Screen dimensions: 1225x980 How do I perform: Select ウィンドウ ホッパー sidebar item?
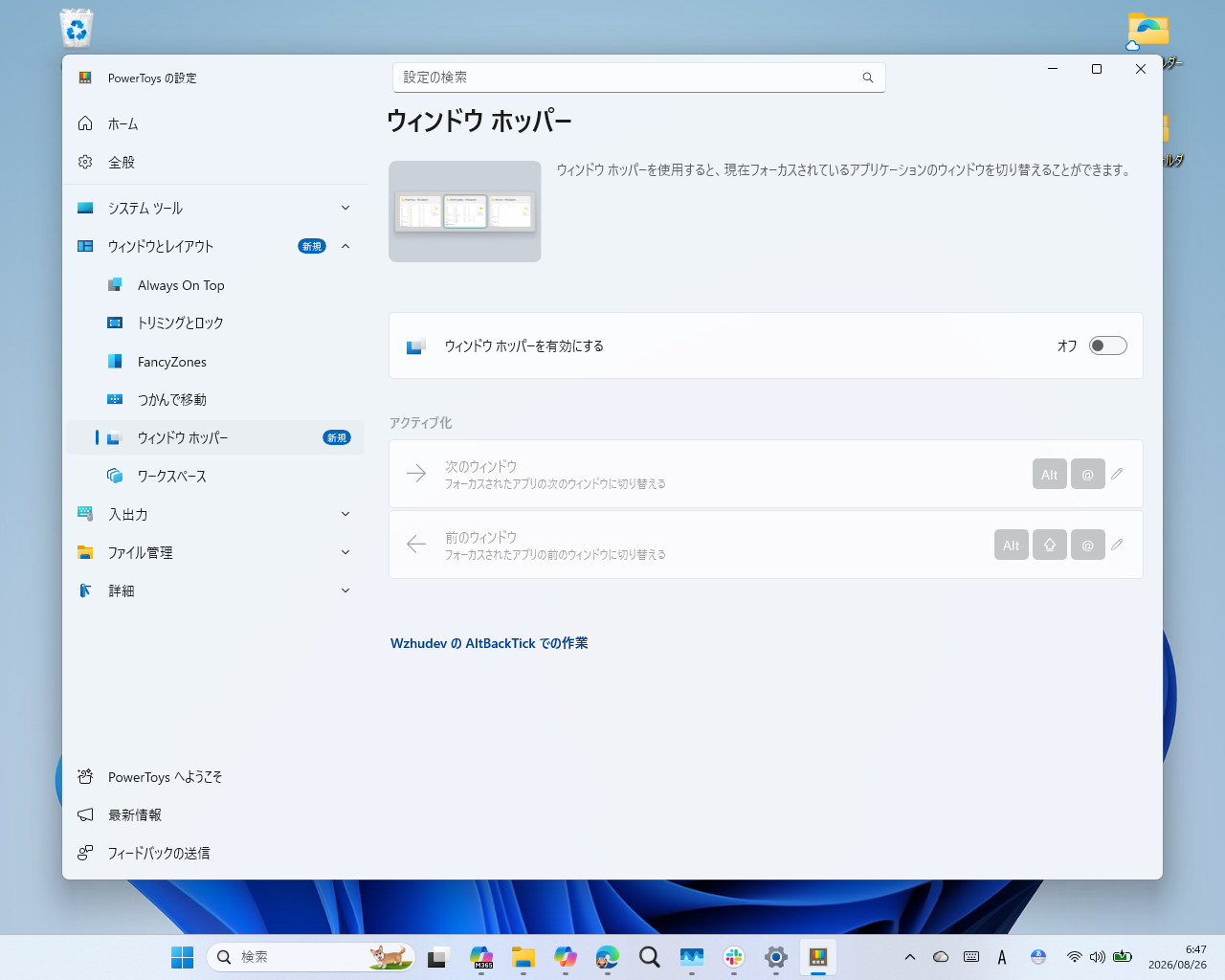pyautogui.click(x=215, y=438)
